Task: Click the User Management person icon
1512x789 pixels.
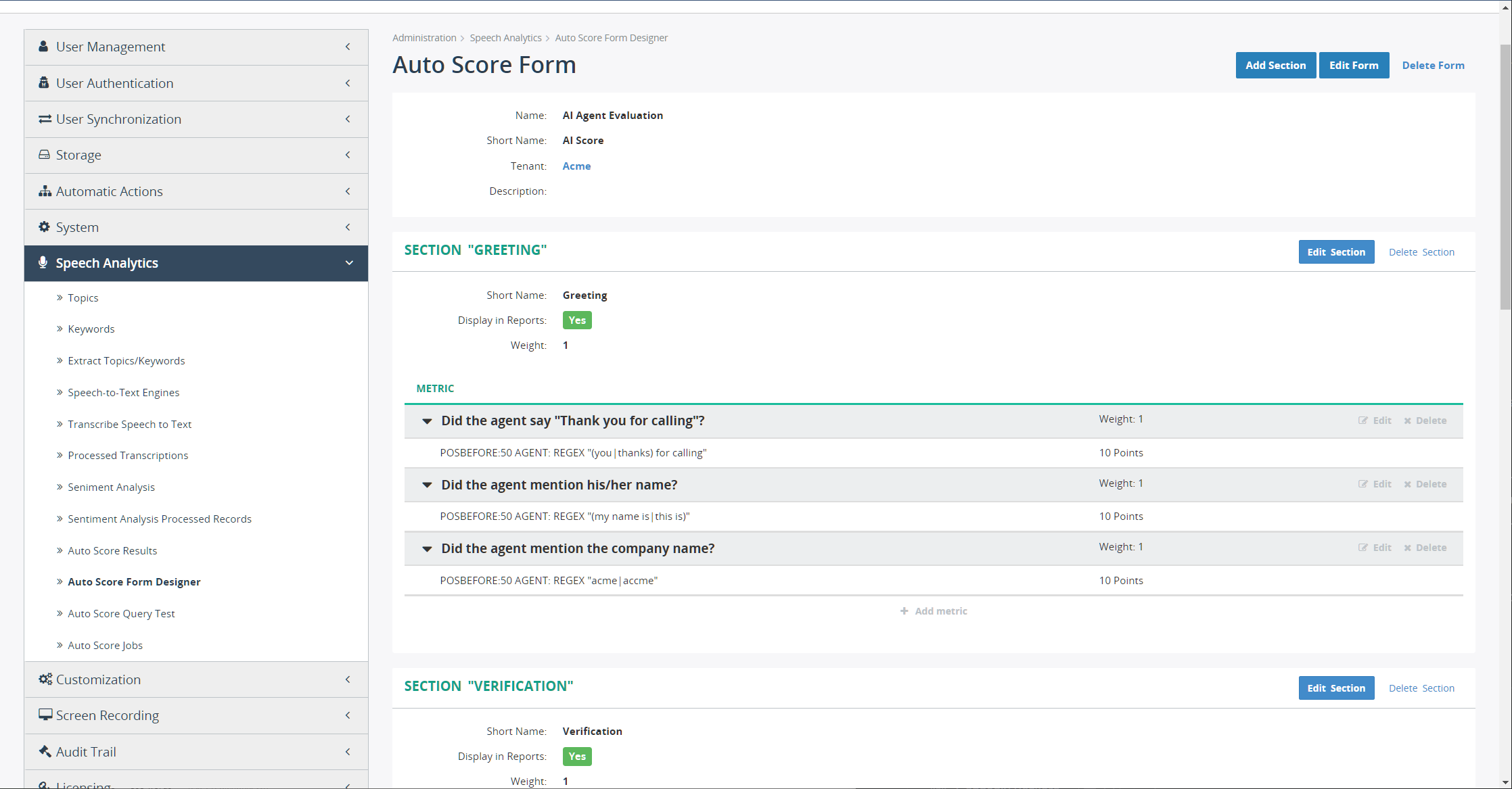Action: click(43, 47)
